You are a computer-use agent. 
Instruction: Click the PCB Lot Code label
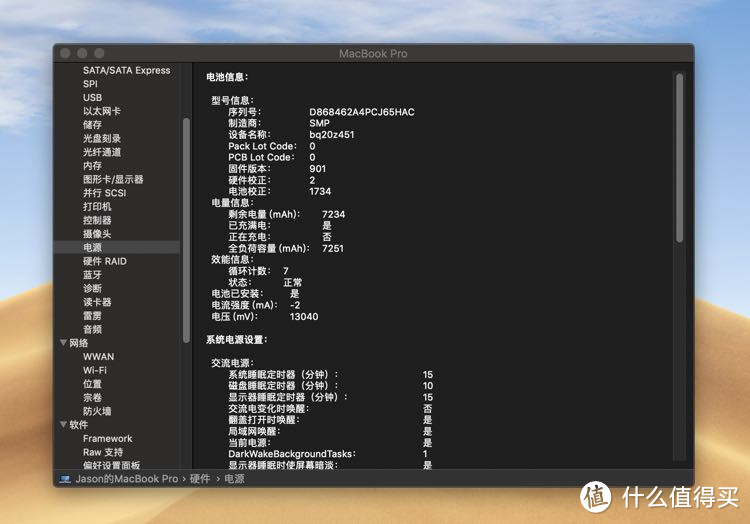point(261,157)
